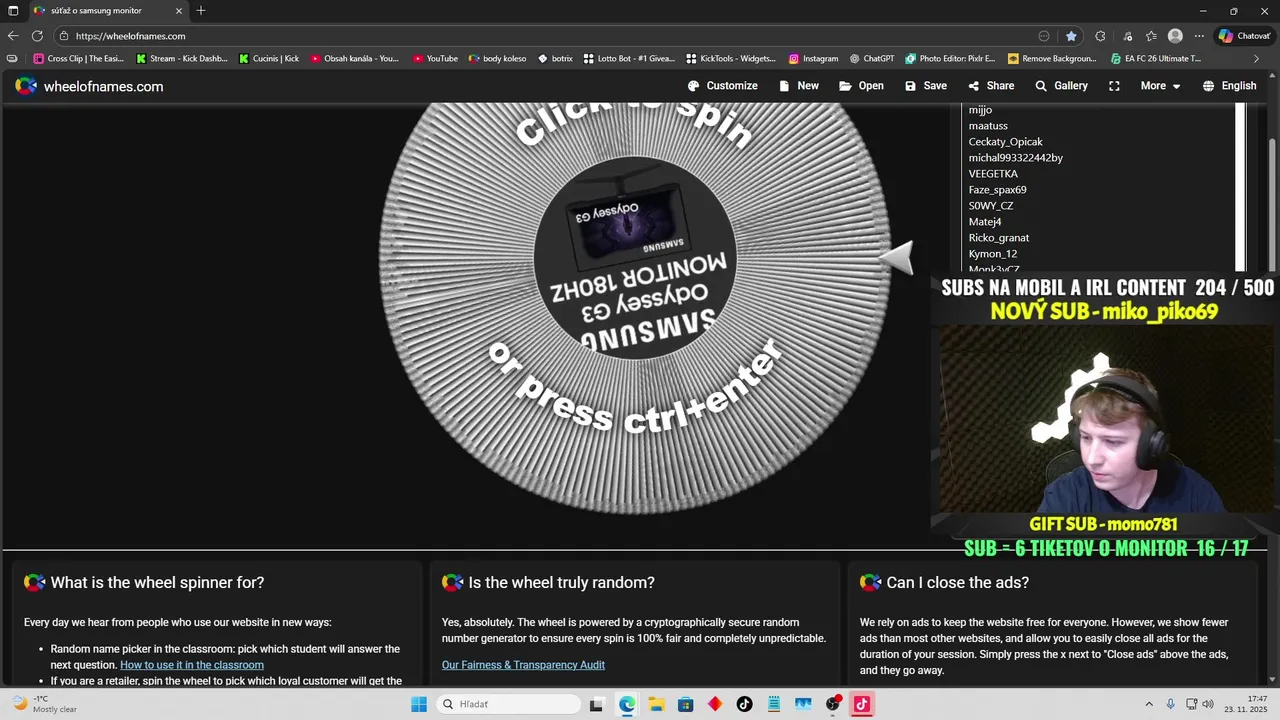Open the YouTube bookmark
Viewport: 1280px width, 720px height.
point(434,59)
